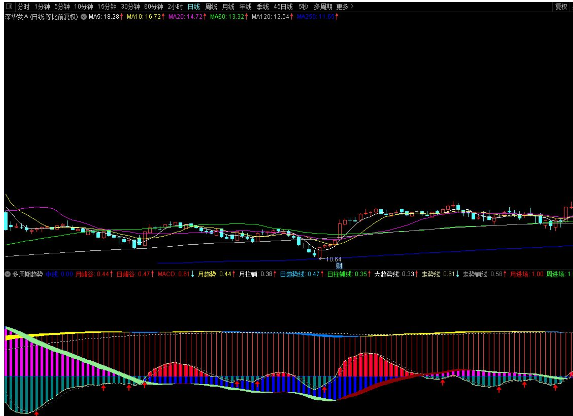Select the 45日线 period tab
Screen dimensions: 573x416
coord(283,7)
